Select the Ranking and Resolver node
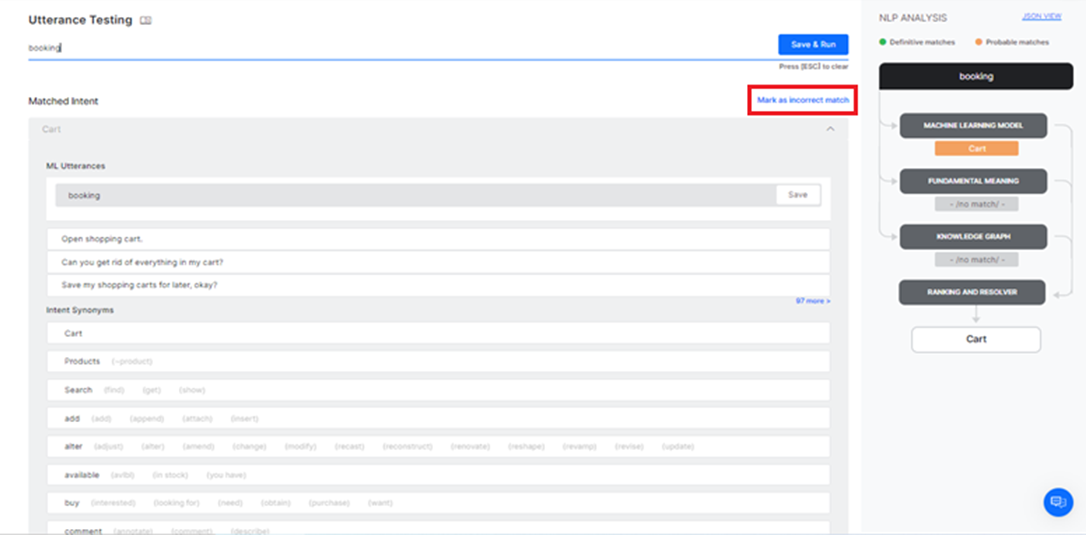The height and width of the screenshot is (535, 1086). [973, 292]
